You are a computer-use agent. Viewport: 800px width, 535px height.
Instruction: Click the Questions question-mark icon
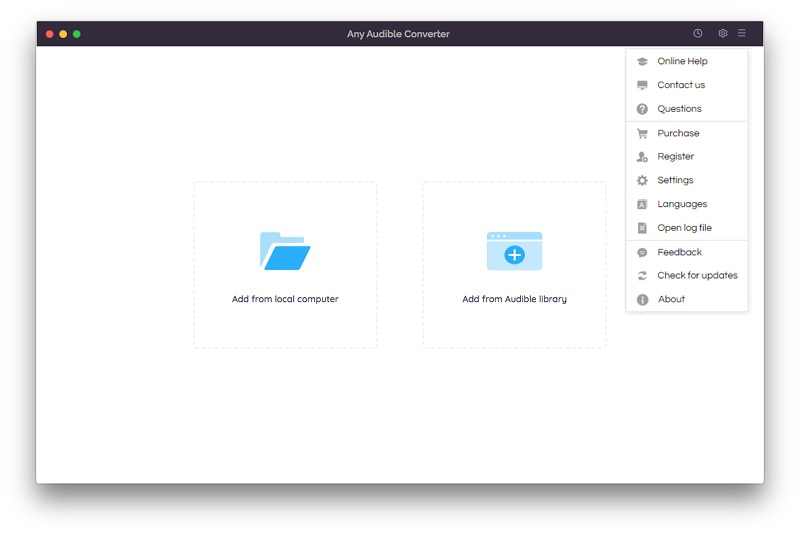642,109
